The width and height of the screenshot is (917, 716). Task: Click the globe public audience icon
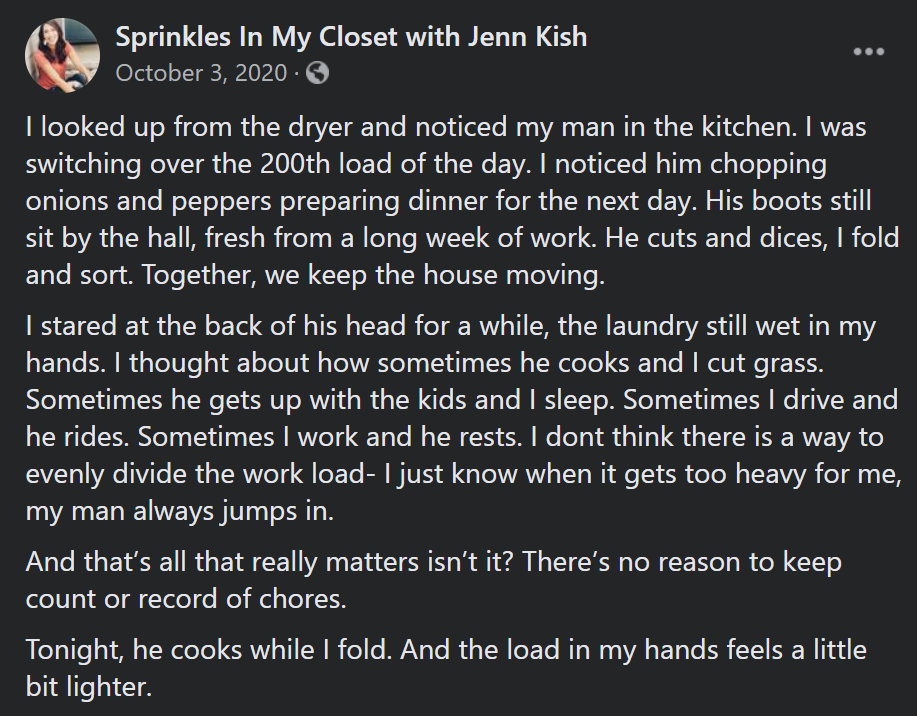317,73
